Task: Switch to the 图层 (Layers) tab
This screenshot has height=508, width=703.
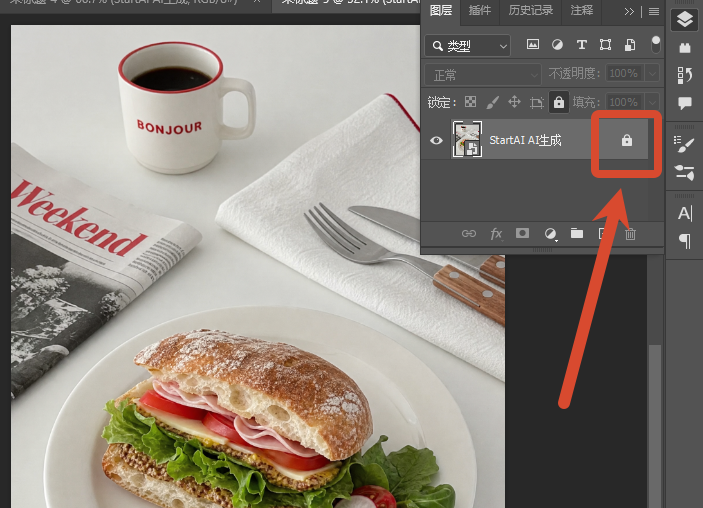Action: point(440,11)
